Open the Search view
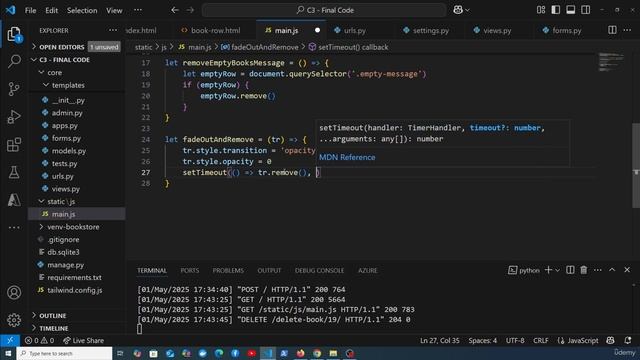Image resolution: width=640 pixels, height=360 pixels. [14, 62]
